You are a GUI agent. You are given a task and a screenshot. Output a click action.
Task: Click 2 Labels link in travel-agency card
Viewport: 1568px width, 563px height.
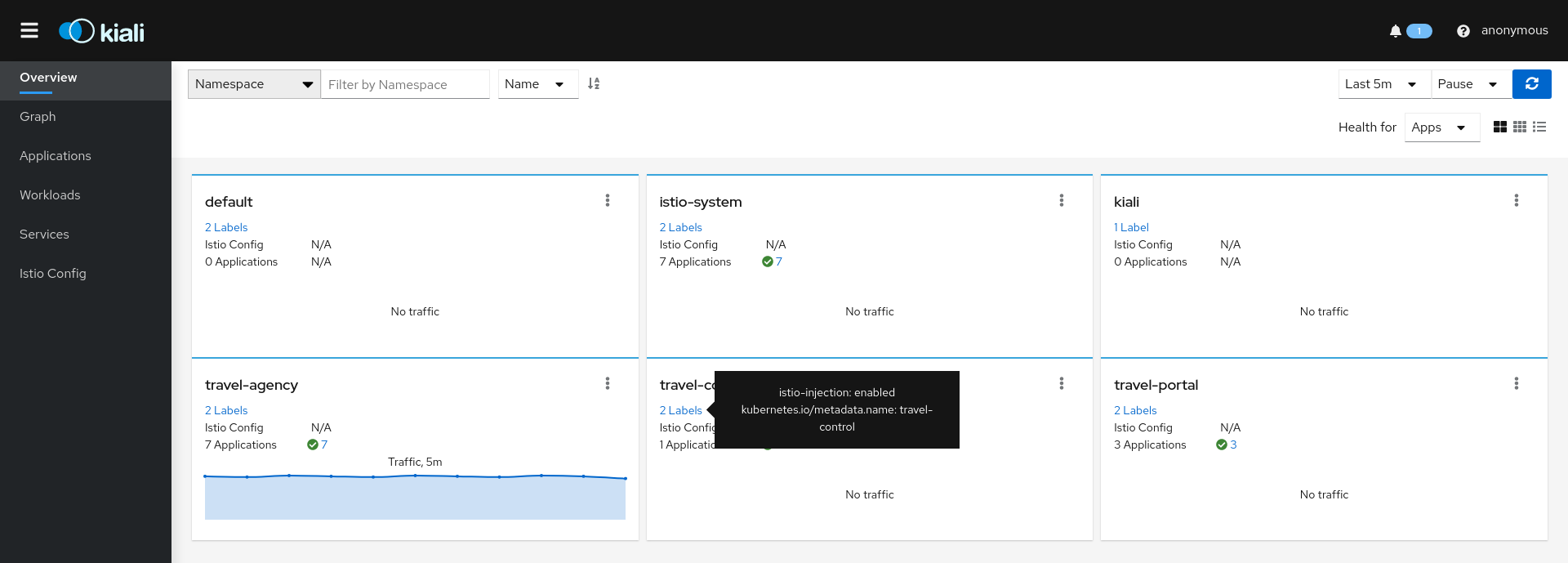226,410
